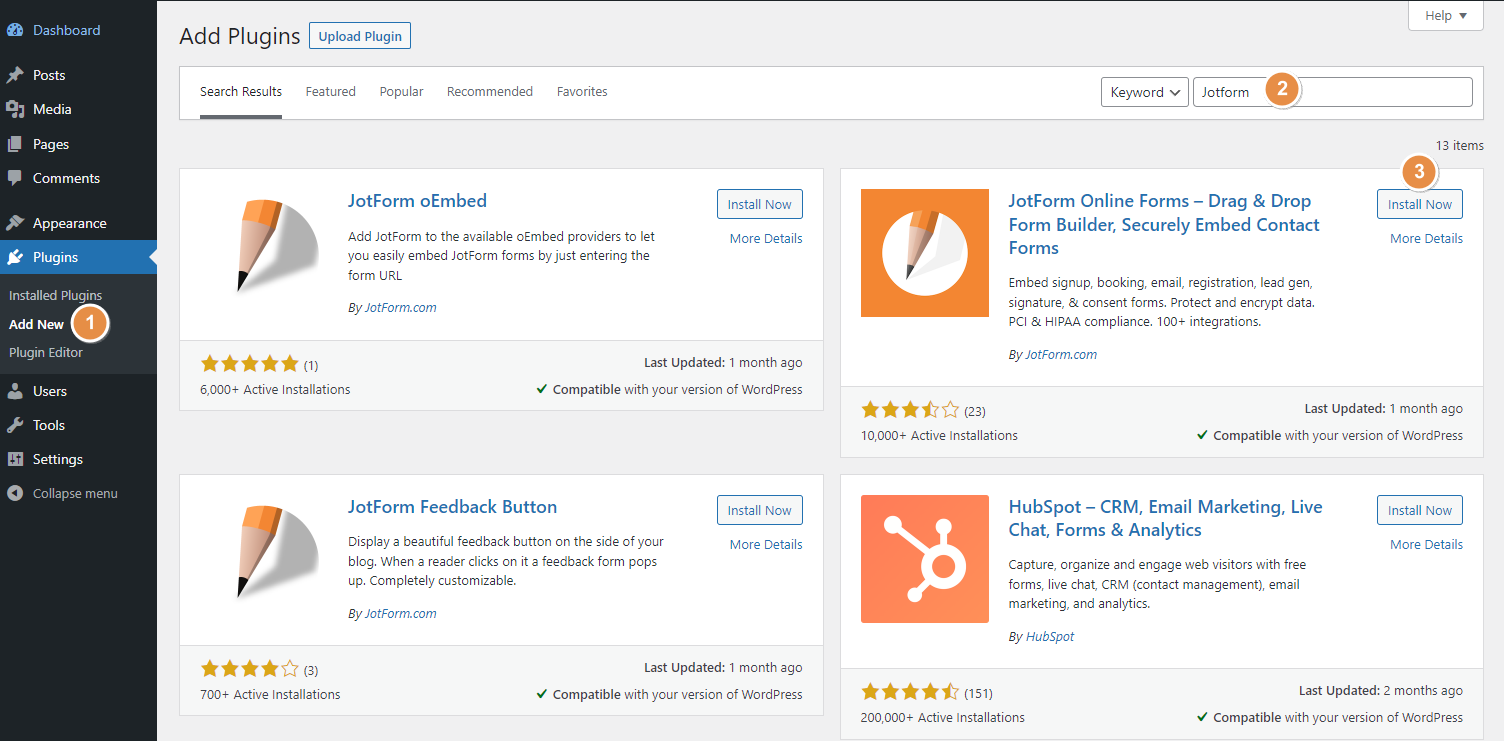View More Details for JotForm Online Forms
The height and width of the screenshot is (741, 1504).
pos(1426,238)
